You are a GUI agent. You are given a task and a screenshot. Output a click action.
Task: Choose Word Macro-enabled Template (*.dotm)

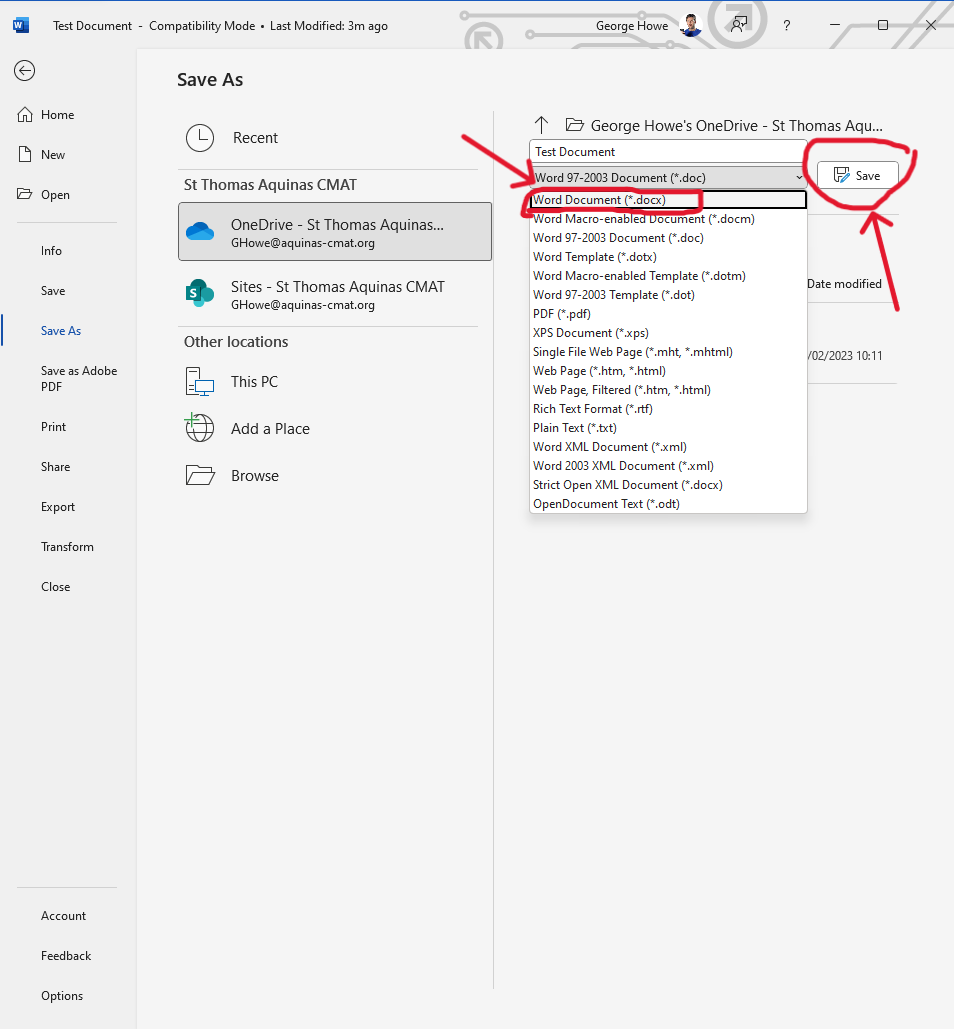(668, 276)
